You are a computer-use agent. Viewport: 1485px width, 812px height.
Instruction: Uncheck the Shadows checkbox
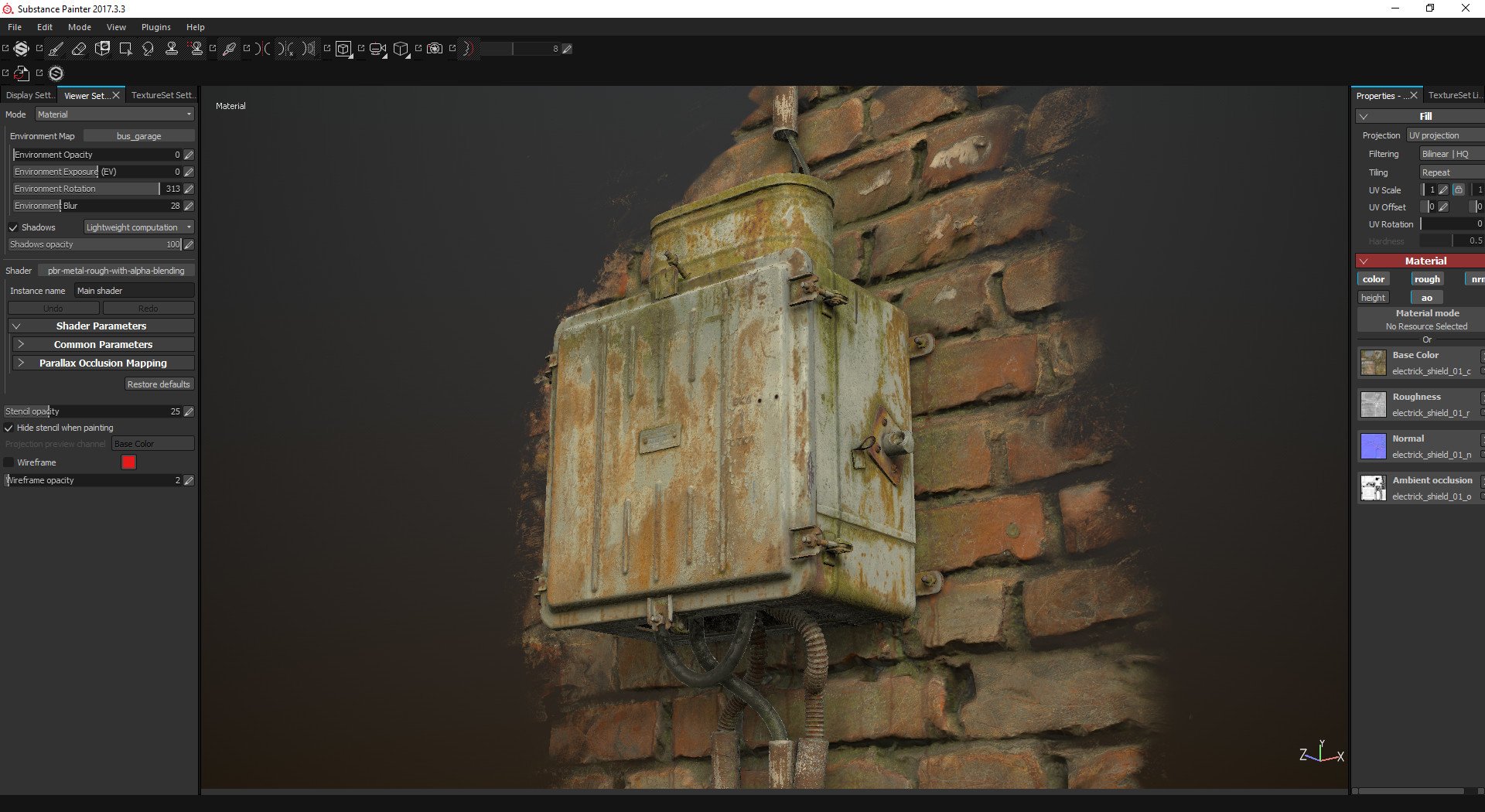(x=13, y=227)
